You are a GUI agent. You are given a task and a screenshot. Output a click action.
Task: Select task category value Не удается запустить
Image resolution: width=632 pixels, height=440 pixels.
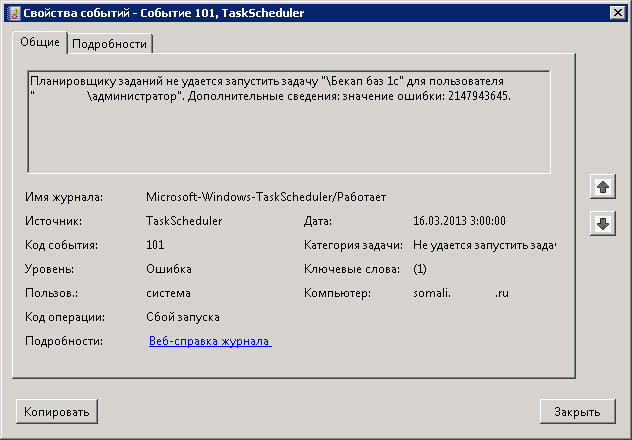click(484, 245)
